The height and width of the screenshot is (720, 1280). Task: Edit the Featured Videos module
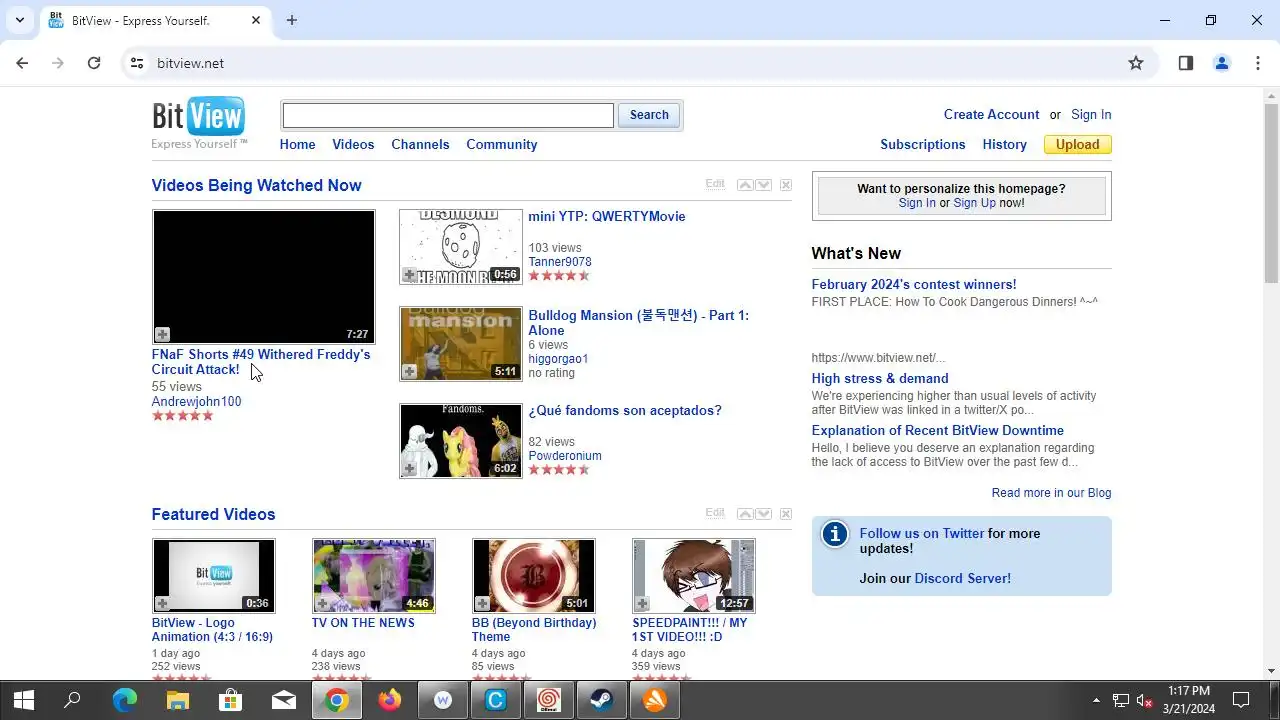[x=715, y=513]
